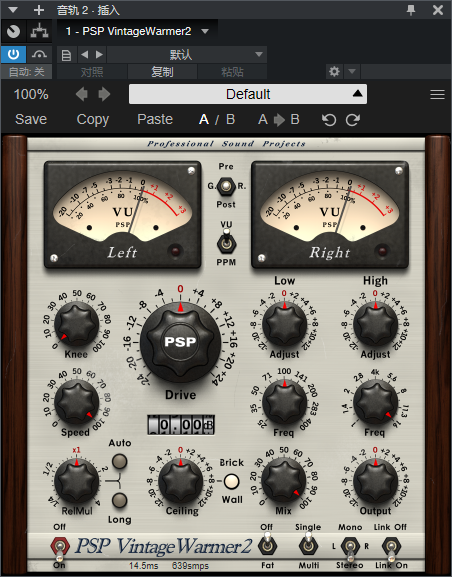Flip the Off/Fat switch

(x=268, y=545)
